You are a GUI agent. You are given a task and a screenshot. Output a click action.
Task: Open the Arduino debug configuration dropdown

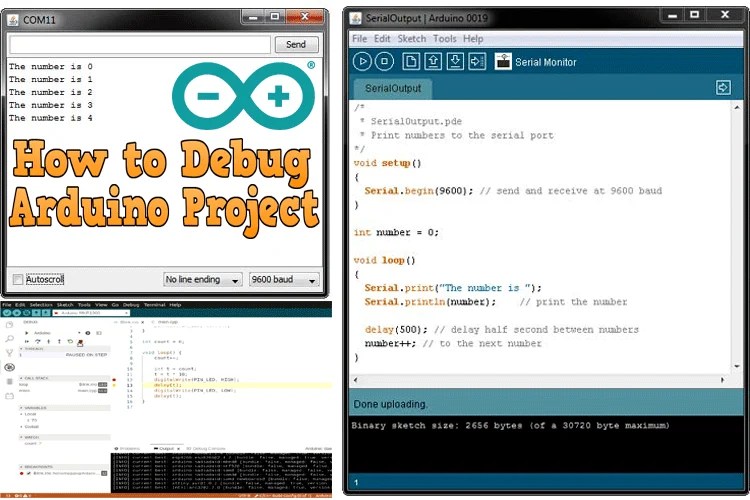click(56, 333)
